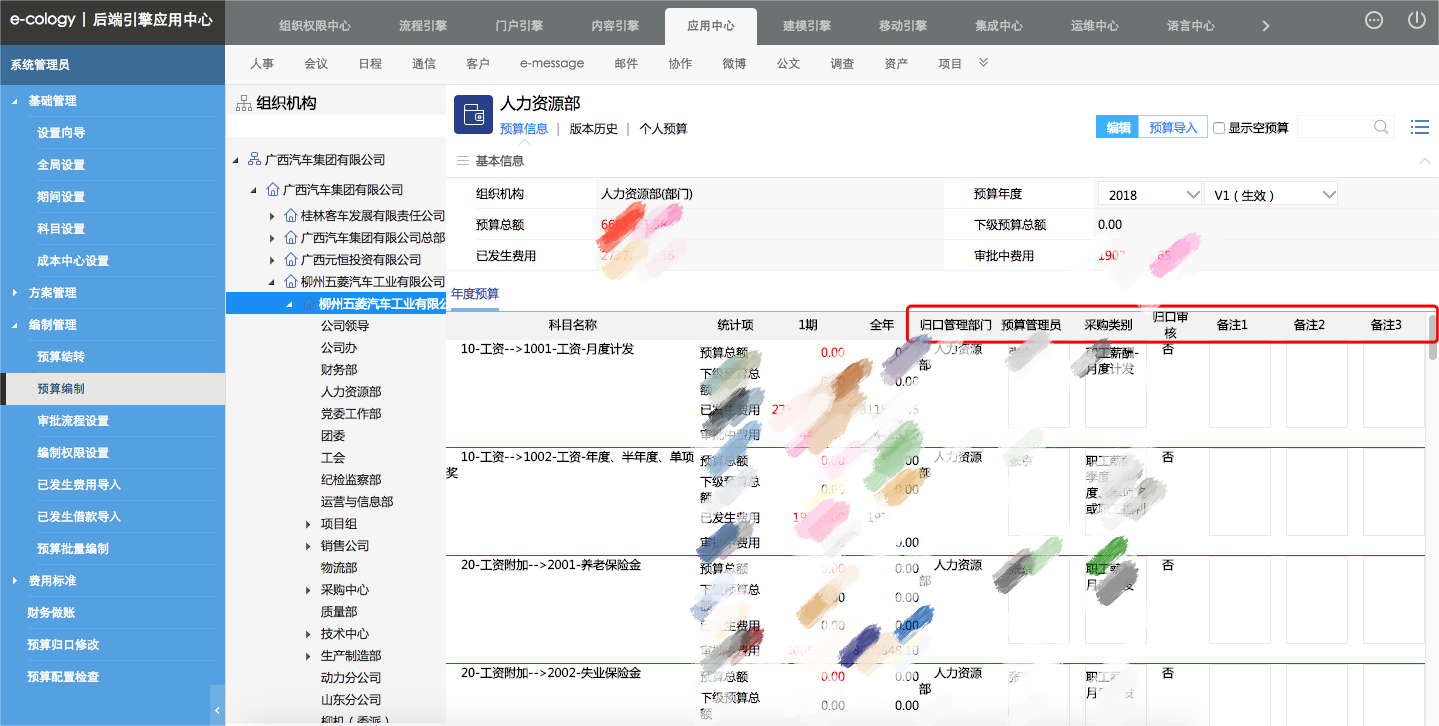Expand the 桂林客车发展有限责任公司 tree node
1439x726 pixels.
pos(272,216)
